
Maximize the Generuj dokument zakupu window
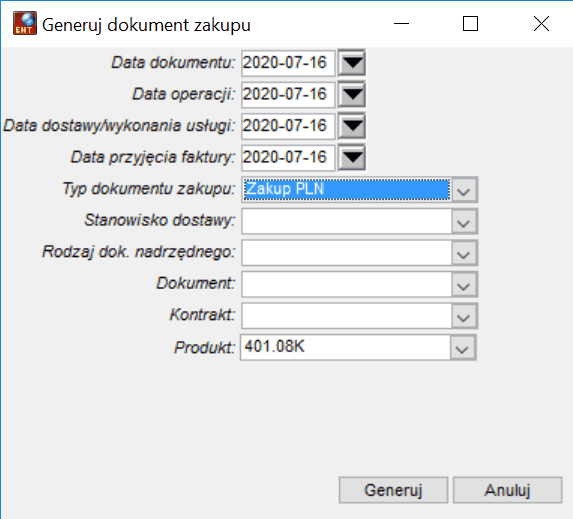pos(470,24)
